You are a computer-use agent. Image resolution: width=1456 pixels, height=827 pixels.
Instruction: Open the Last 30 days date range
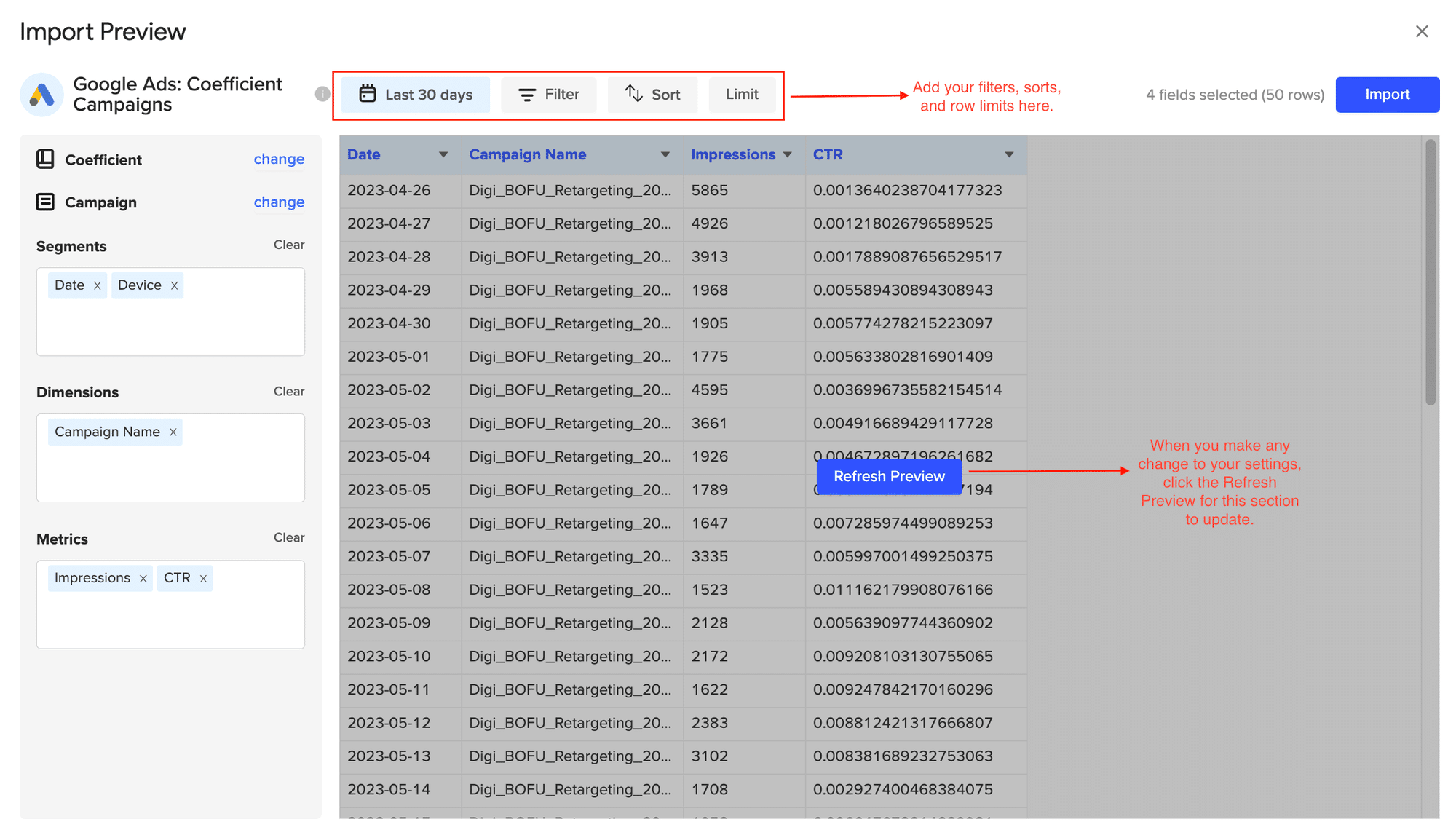(416, 95)
